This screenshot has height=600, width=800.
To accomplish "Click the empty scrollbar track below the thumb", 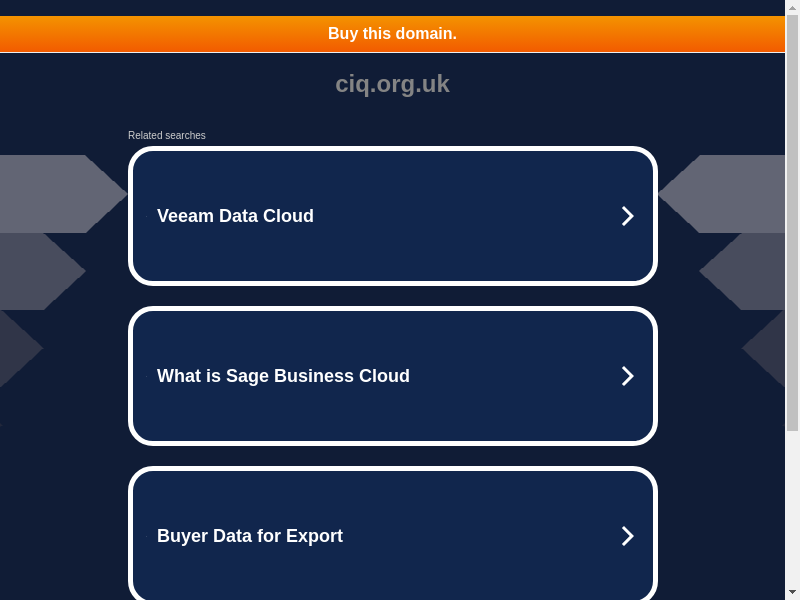I will [792, 510].
